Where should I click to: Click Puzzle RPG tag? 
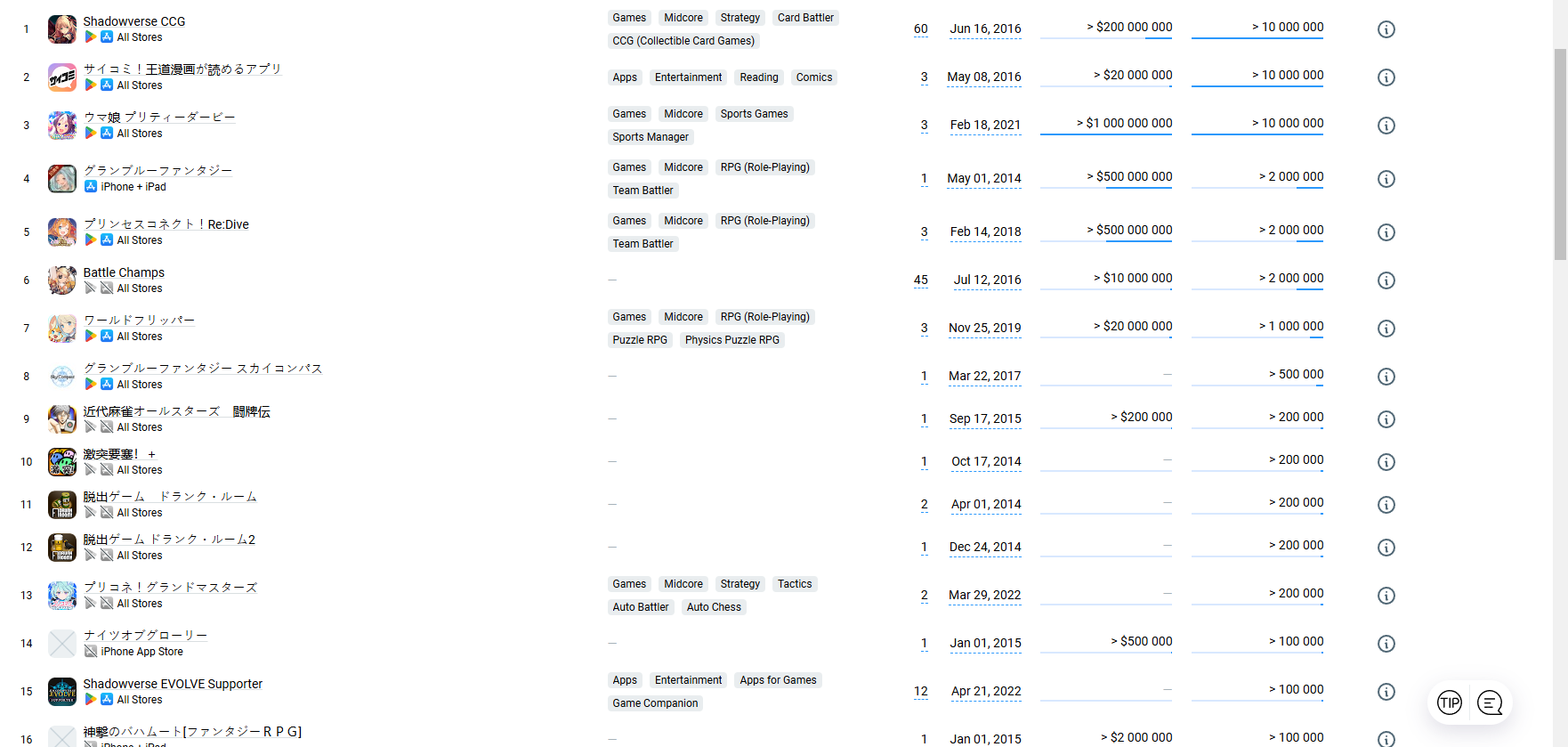coord(640,340)
